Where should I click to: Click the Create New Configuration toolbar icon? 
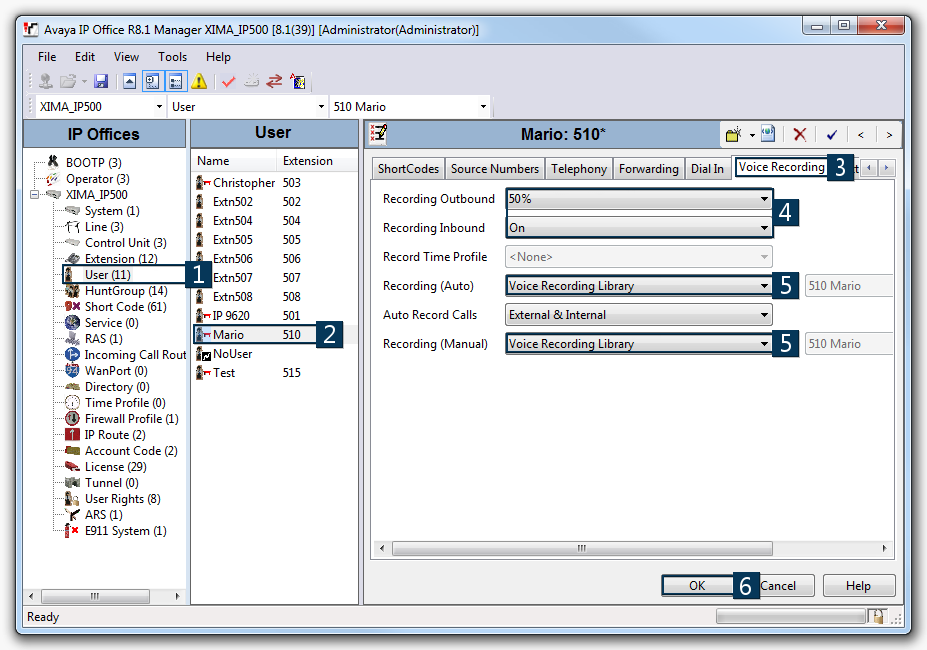point(252,81)
